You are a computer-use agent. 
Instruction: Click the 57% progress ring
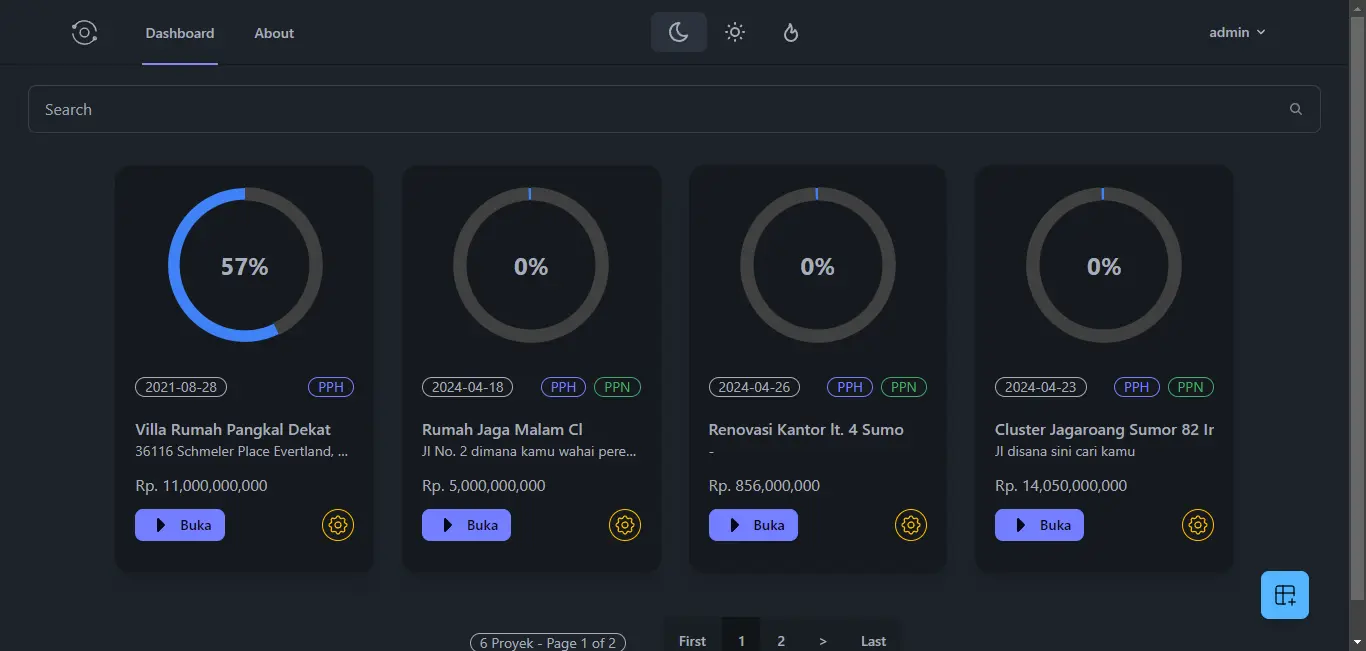(245, 265)
